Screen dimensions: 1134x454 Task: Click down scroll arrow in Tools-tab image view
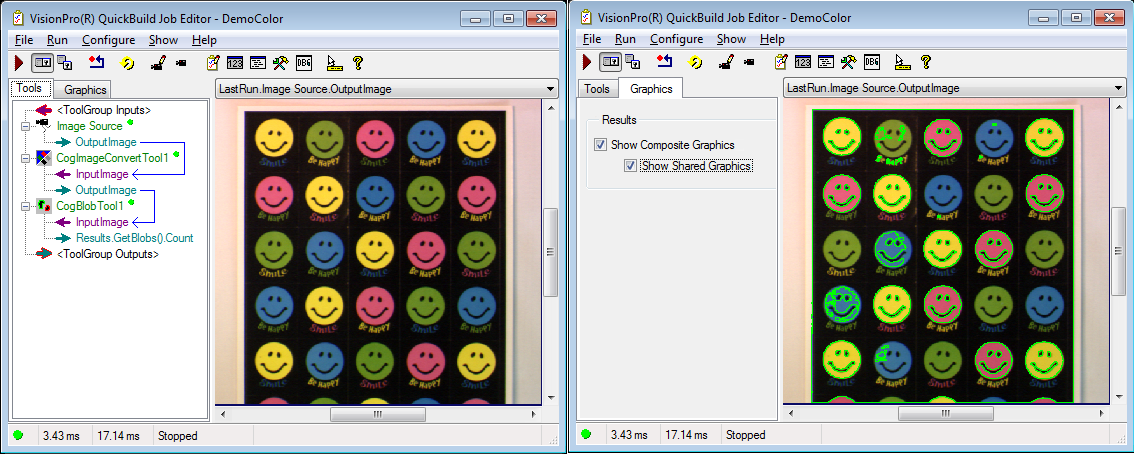point(550,398)
